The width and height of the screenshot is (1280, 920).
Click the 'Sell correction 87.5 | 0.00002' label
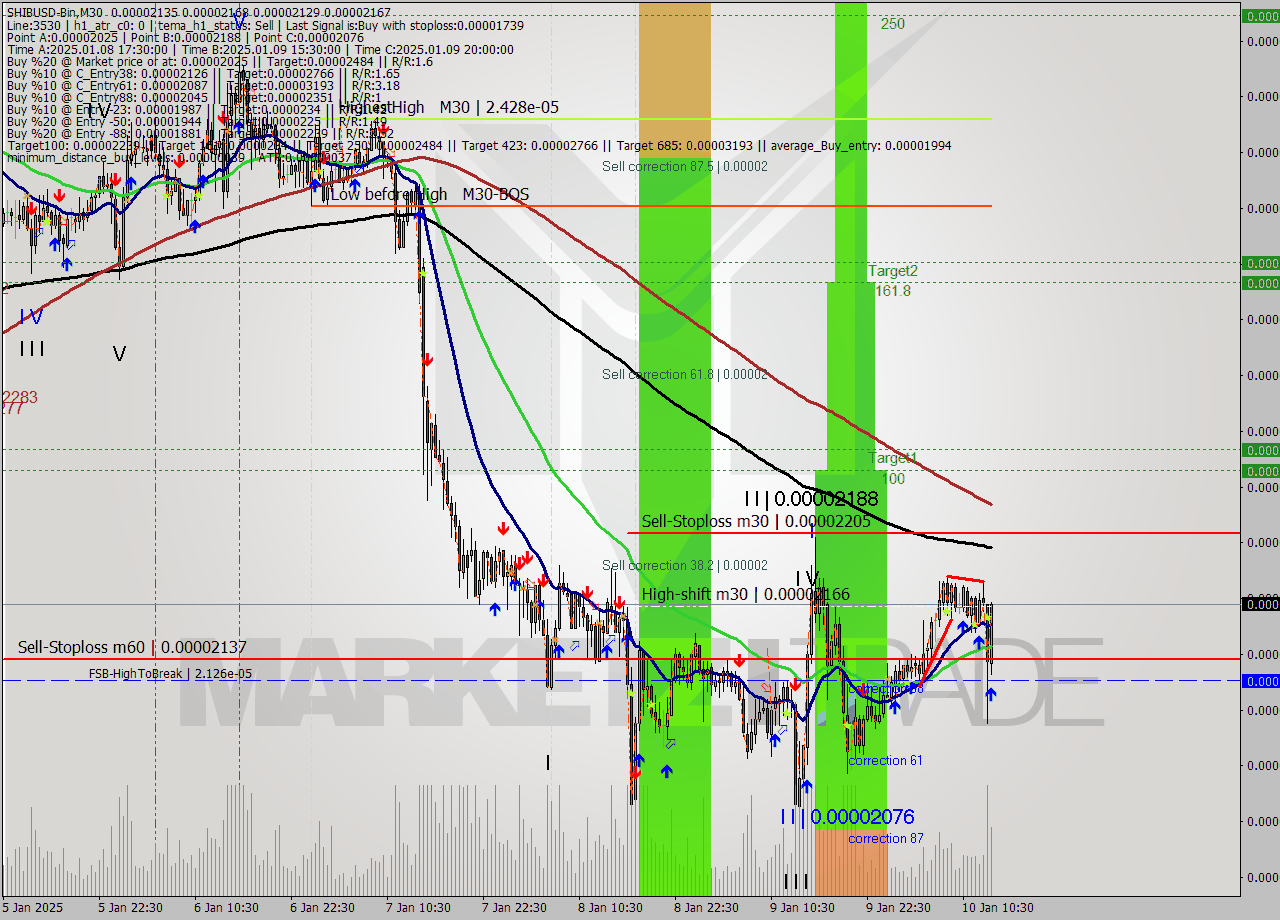pyautogui.click(x=685, y=166)
